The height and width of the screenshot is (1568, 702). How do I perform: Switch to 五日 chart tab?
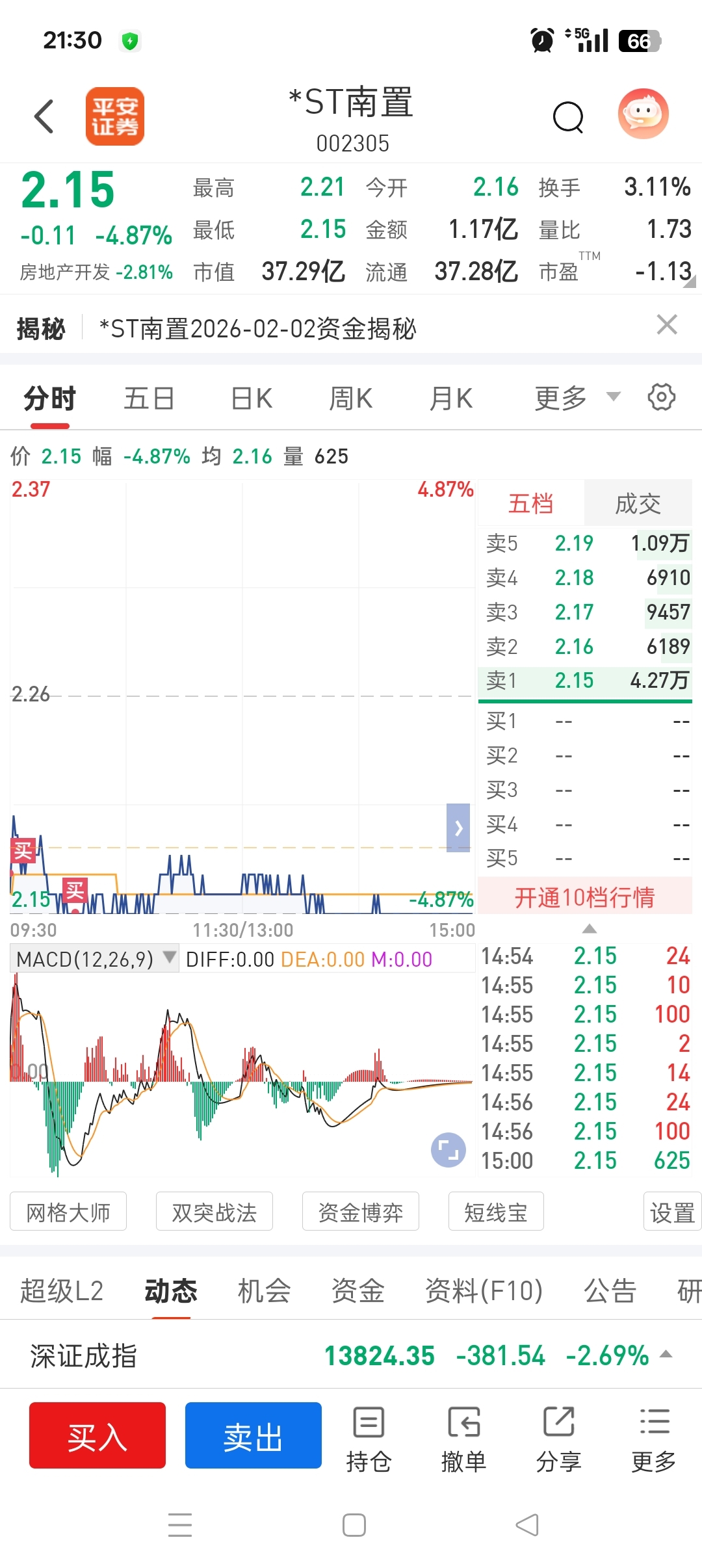[149, 398]
